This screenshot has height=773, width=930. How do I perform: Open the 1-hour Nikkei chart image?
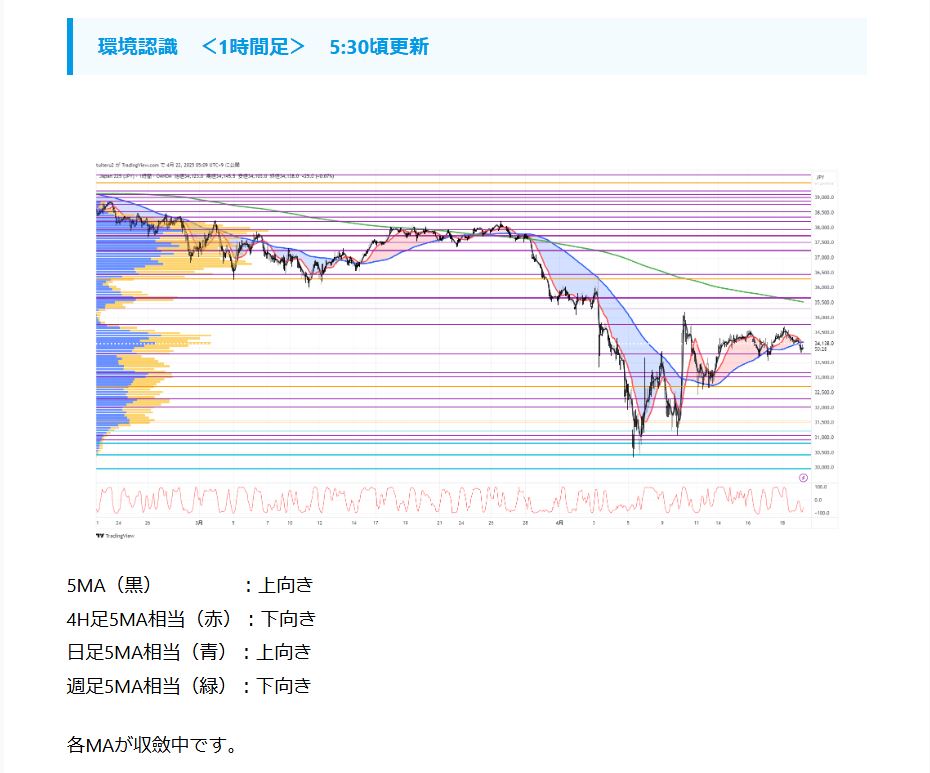[466, 350]
